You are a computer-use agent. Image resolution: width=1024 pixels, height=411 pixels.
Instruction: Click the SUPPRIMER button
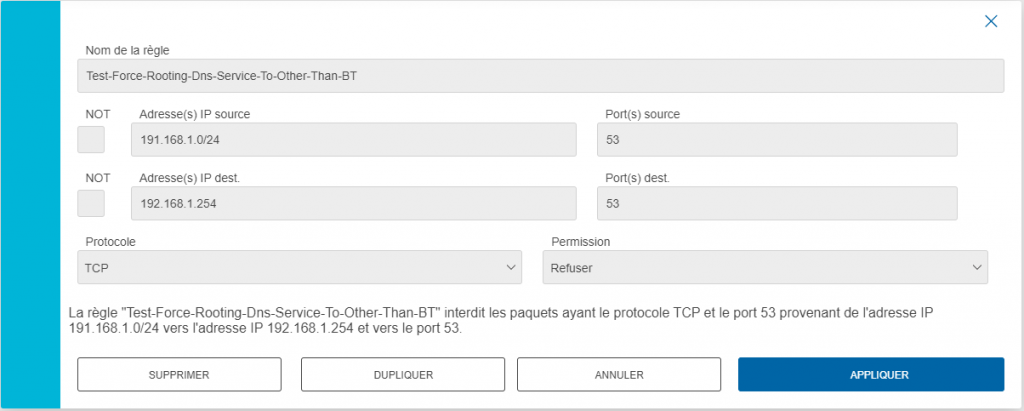coord(179,374)
